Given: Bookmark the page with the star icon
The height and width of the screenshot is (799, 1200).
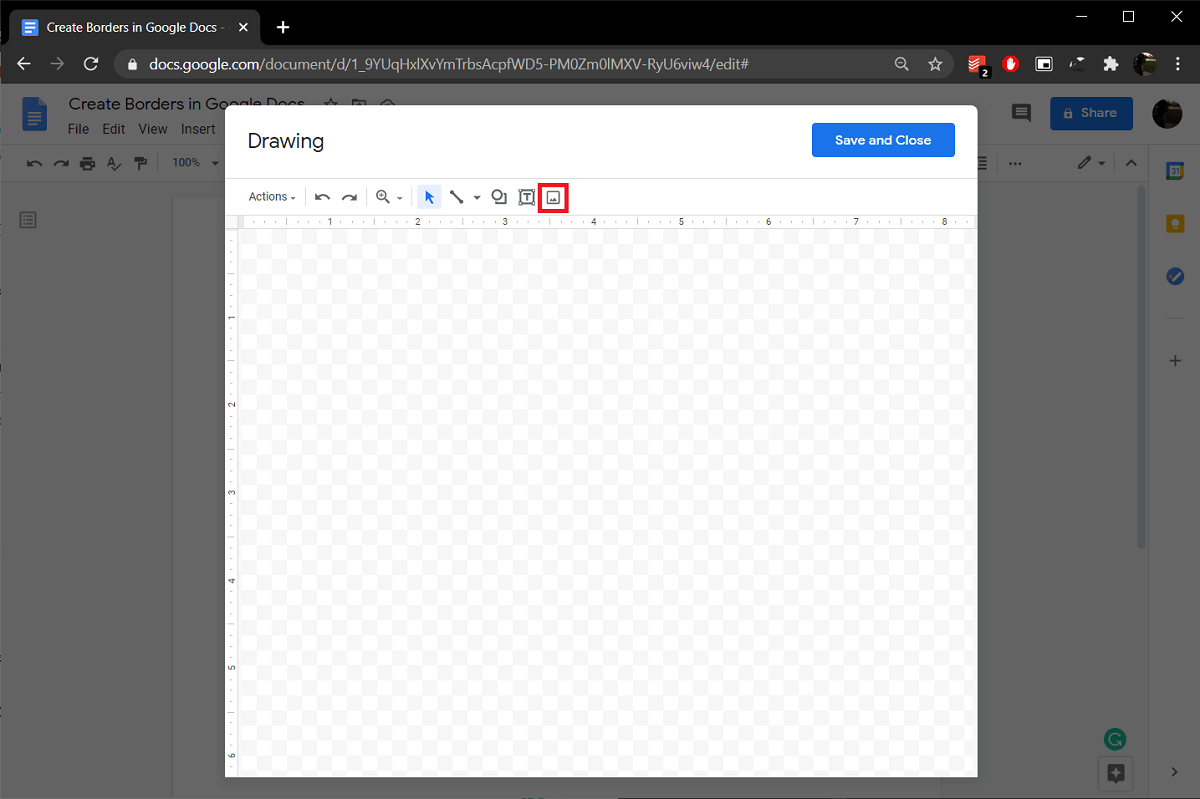Looking at the screenshot, I should 935,63.
